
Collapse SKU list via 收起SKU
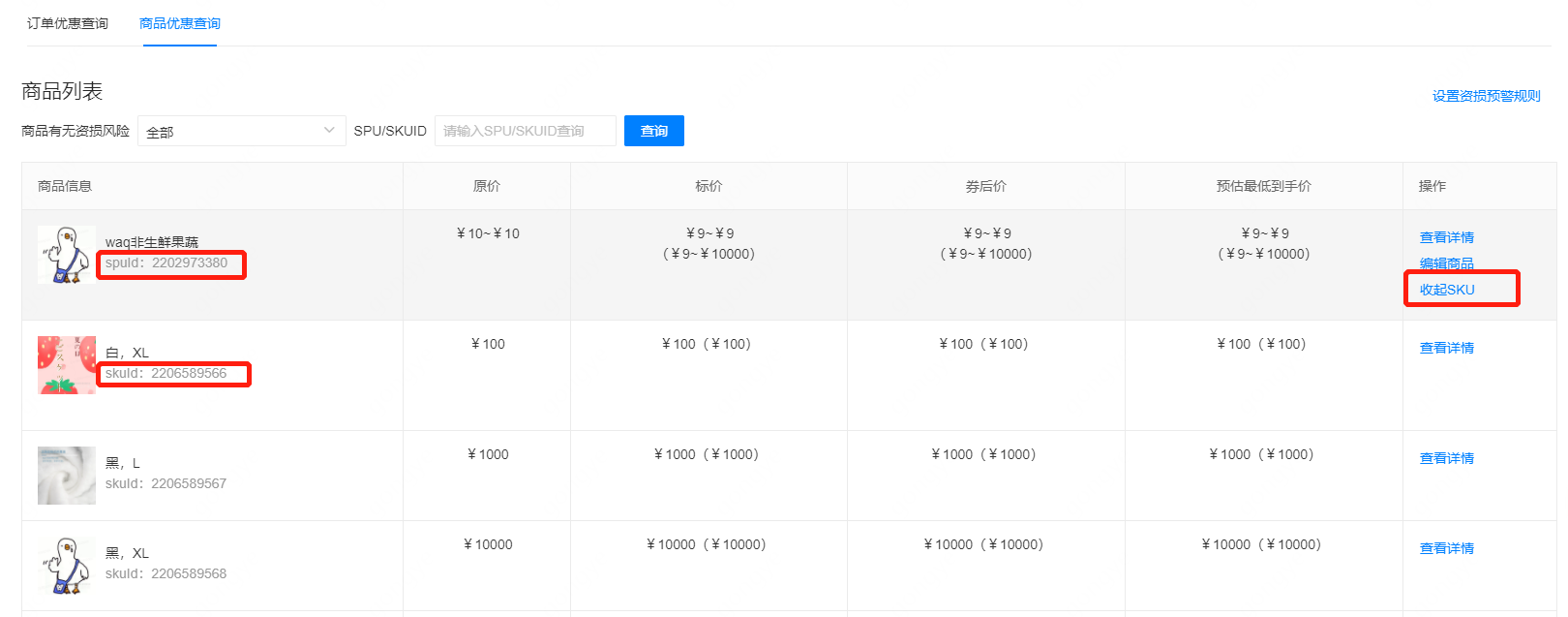(x=1447, y=290)
